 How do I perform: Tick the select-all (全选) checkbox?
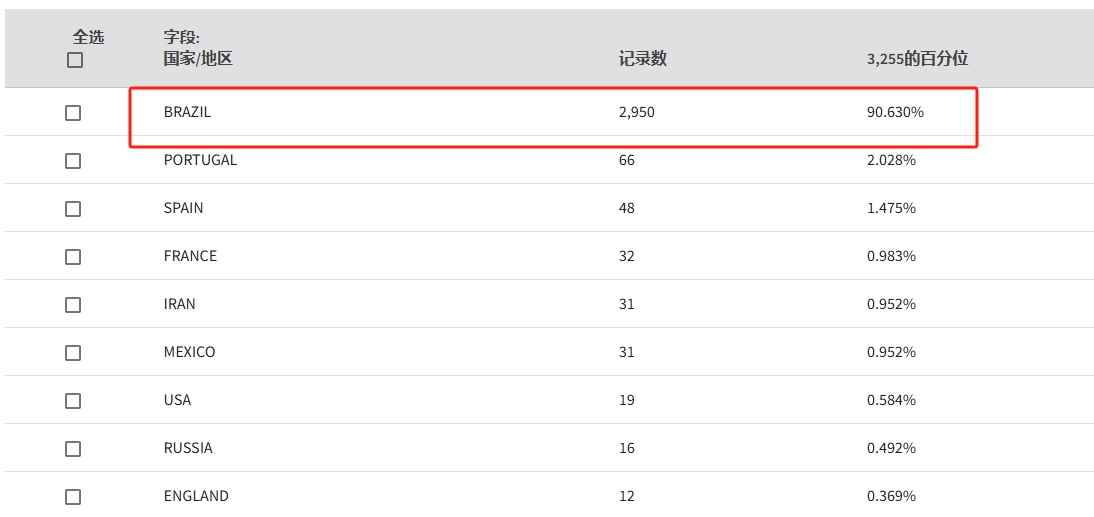[75, 60]
